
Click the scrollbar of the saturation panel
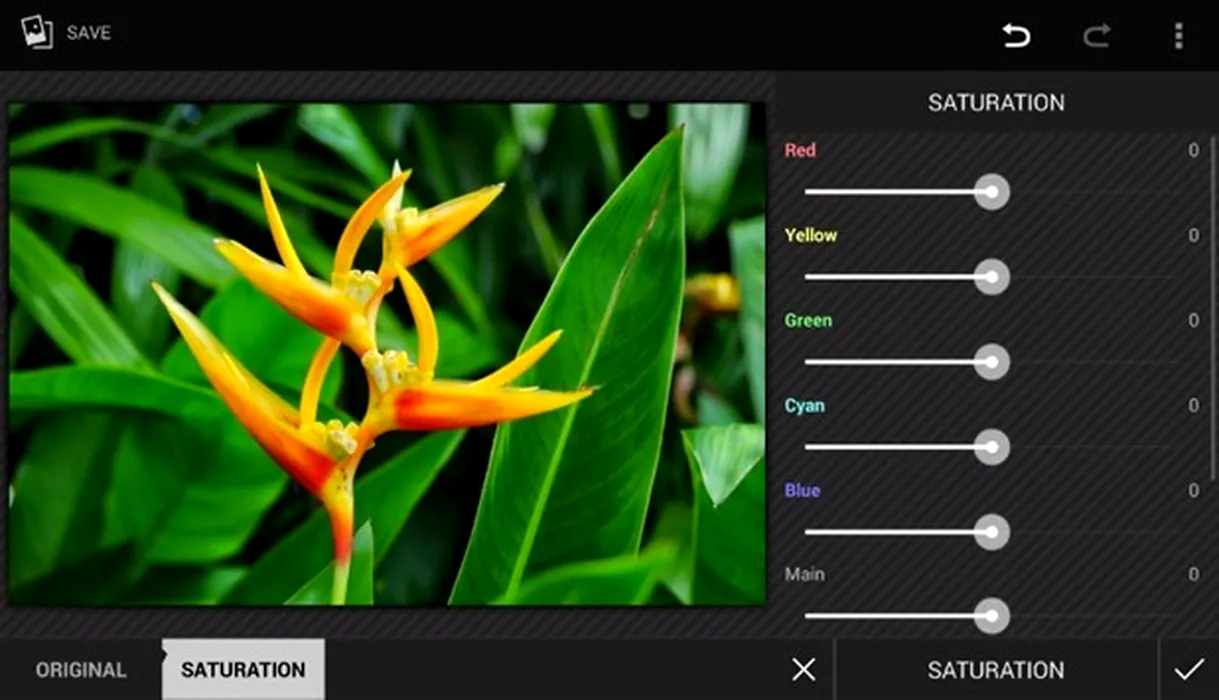pos(1213,300)
